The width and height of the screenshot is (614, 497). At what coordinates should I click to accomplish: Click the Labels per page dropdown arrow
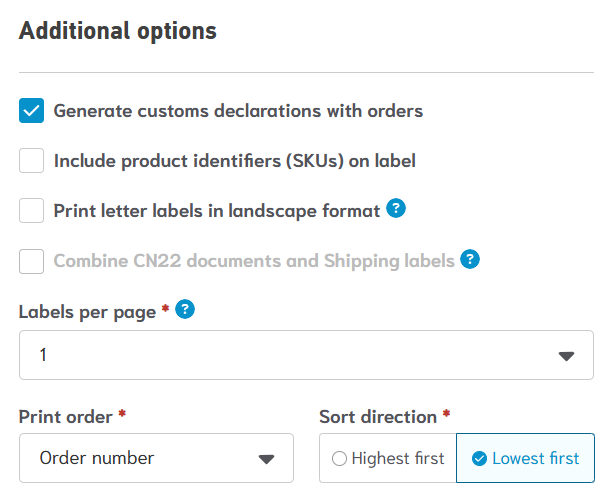tap(566, 356)
